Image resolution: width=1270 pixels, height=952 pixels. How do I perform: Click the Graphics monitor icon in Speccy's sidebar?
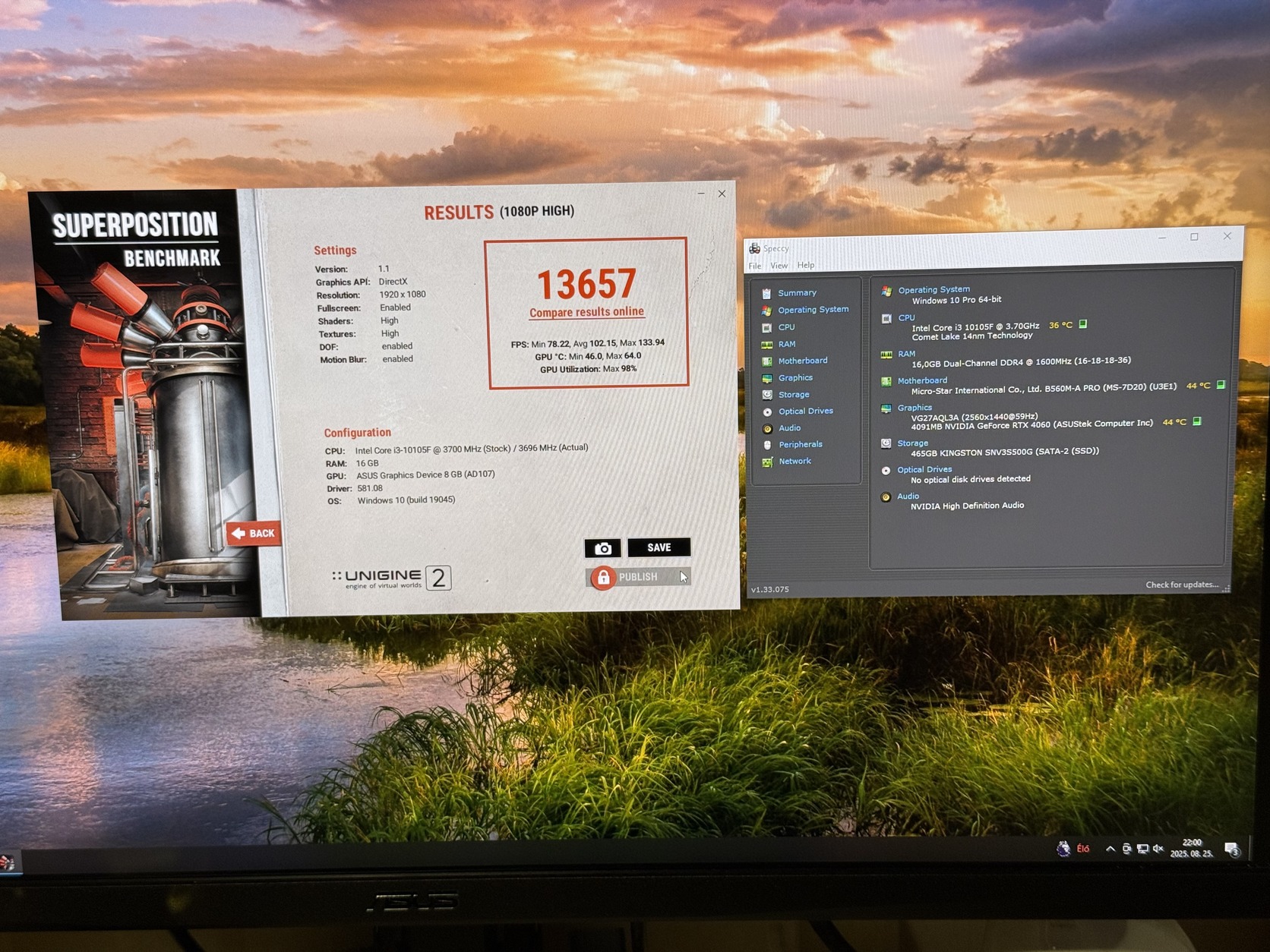767,378
